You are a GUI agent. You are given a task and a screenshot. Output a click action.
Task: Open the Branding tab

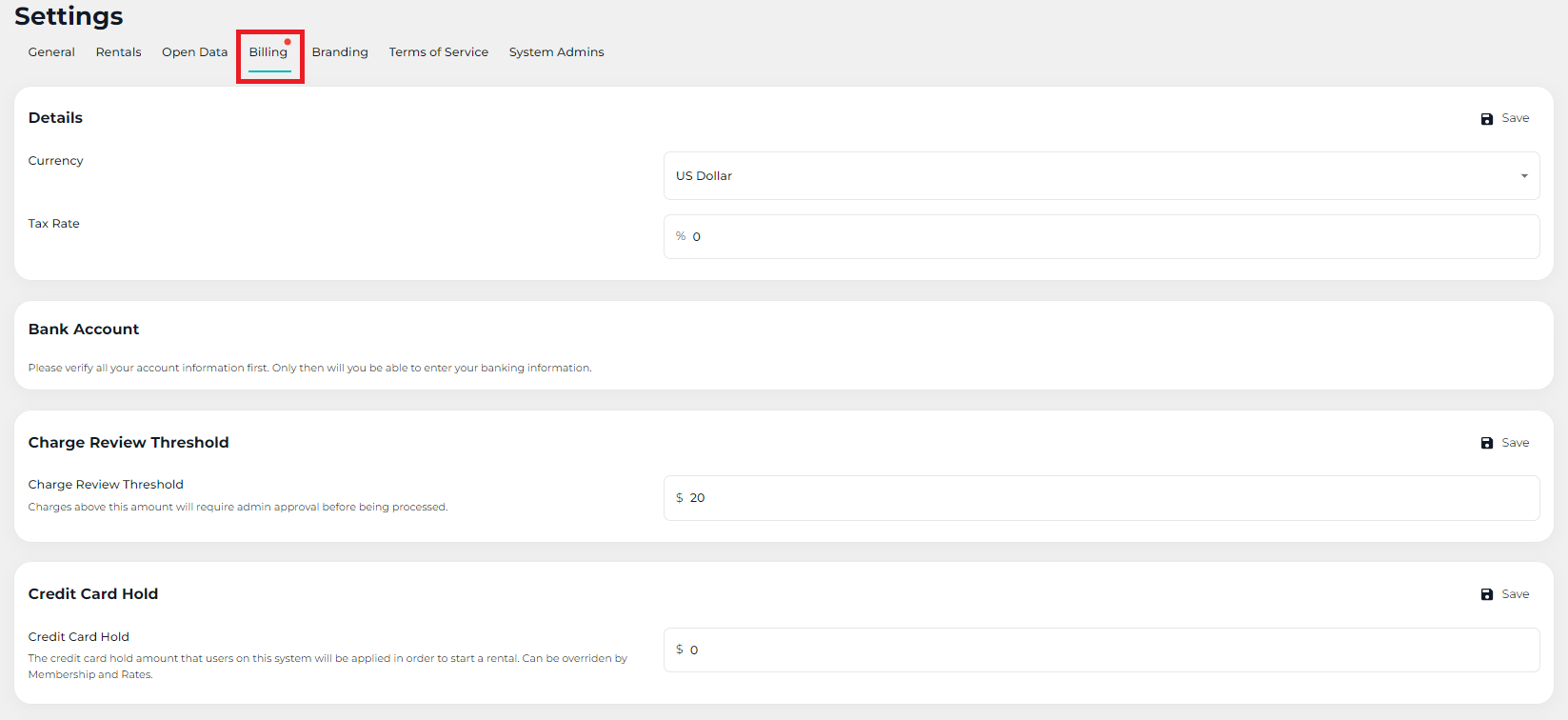[x=340, y=52]
